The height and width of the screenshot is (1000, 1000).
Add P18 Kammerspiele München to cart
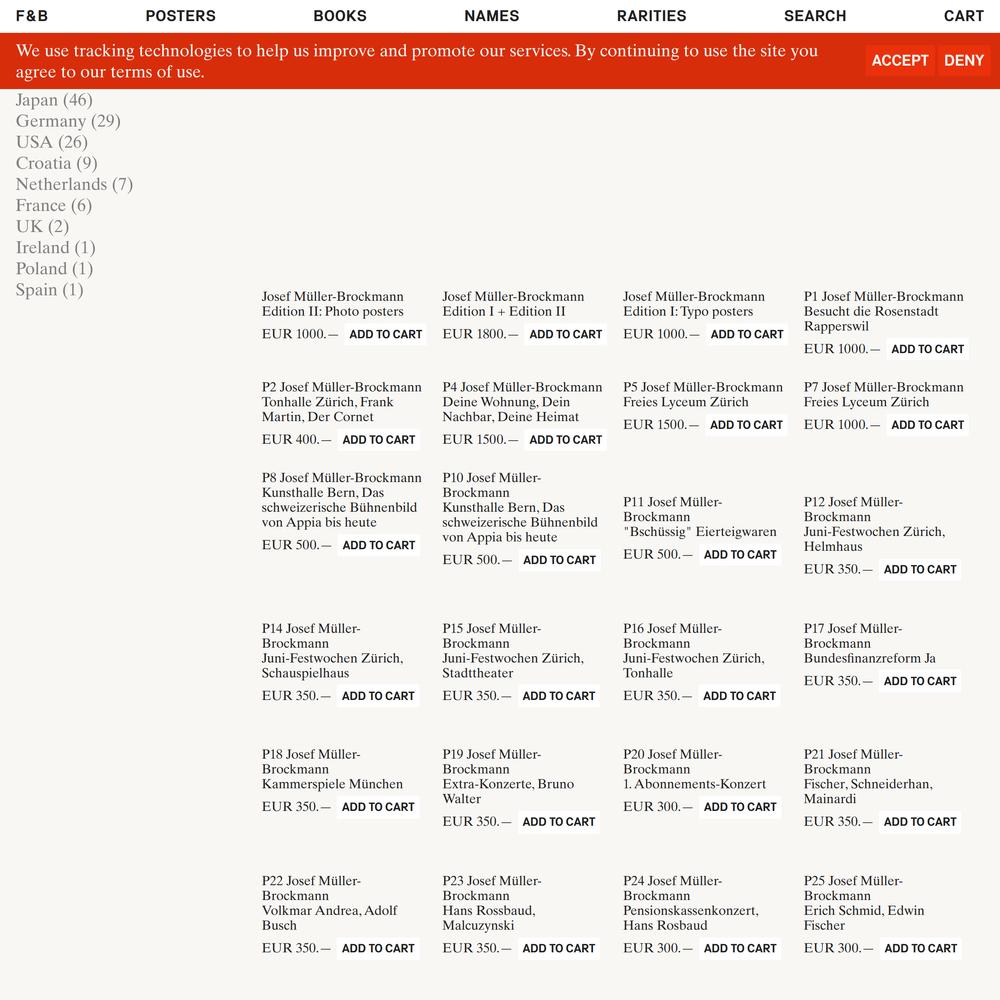pyautogui.click(x=378, y=807)
